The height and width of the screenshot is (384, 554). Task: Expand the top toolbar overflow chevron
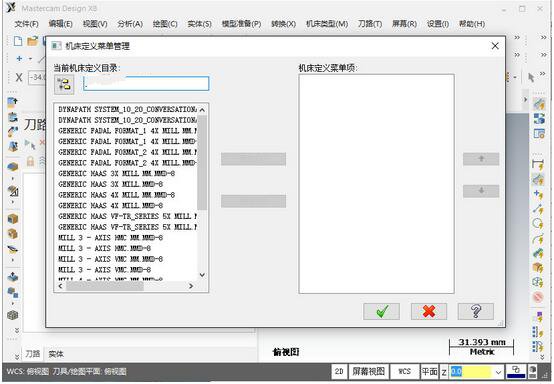(x=517, y=37)
